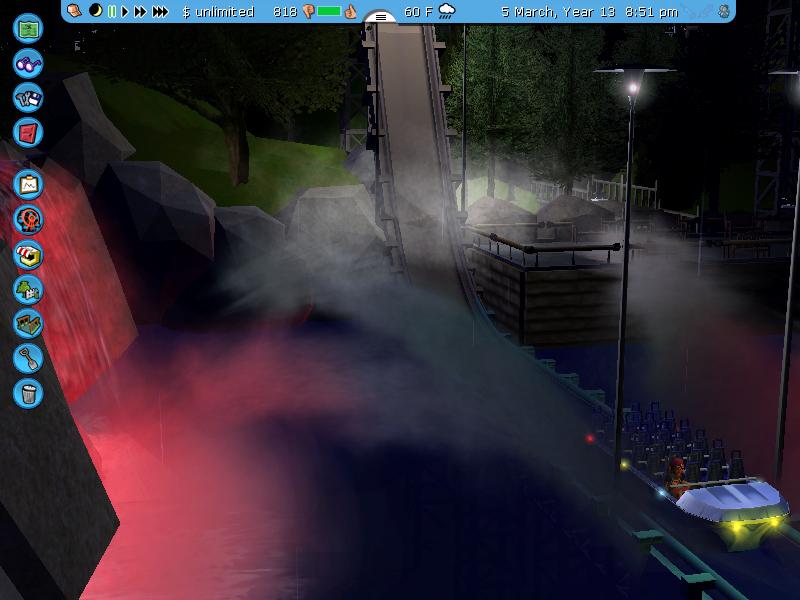Open the binoculars view options
The height and width of the screenshot is (600, 800).
point(28,63)
